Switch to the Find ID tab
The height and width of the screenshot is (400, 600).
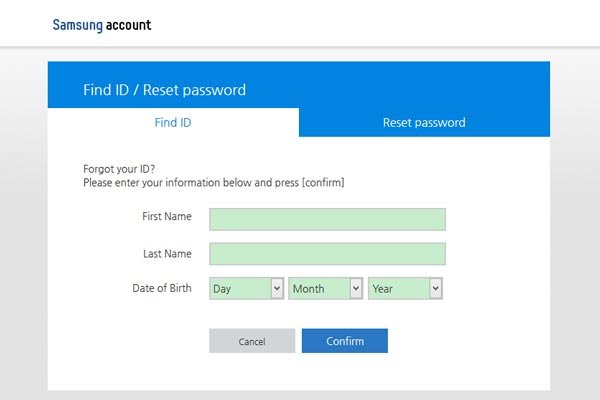(173, 122)
